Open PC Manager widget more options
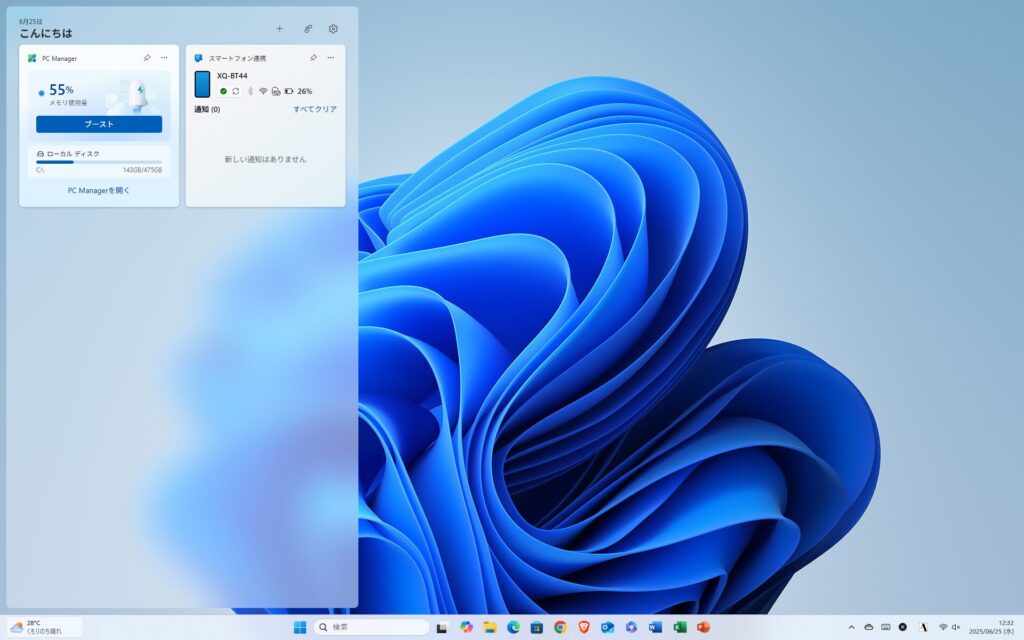The width and height of the screenshot is (1024, 640). [x=164, y=58]
